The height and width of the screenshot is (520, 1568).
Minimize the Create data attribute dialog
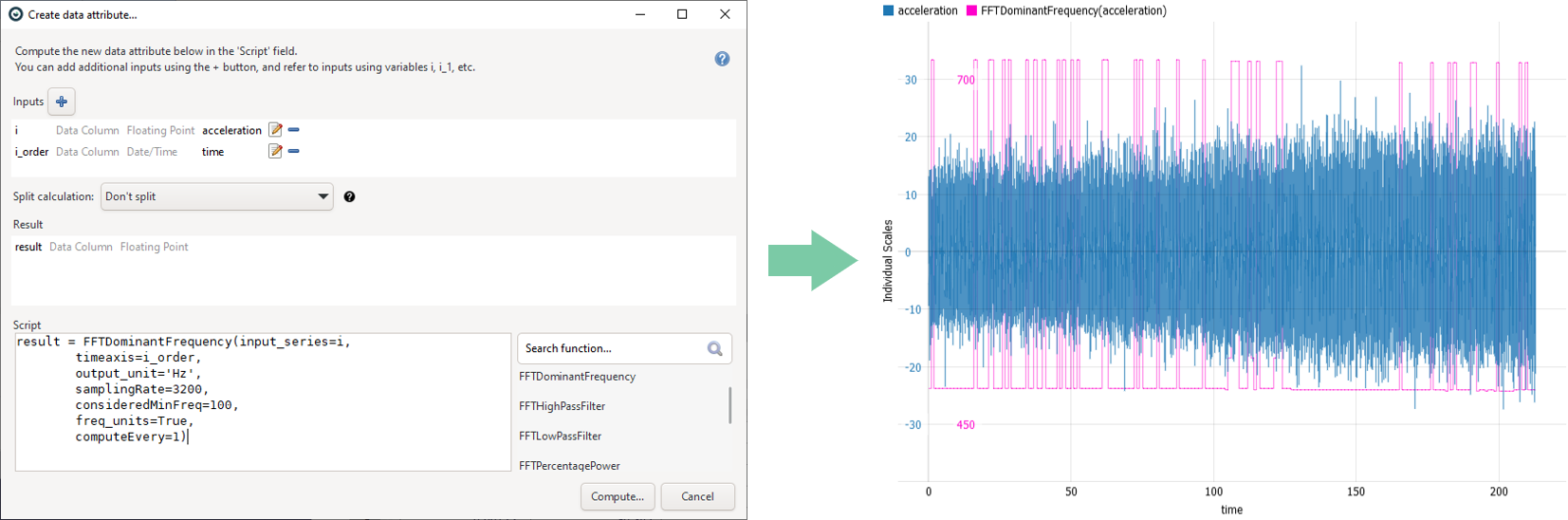pos(640,14)
